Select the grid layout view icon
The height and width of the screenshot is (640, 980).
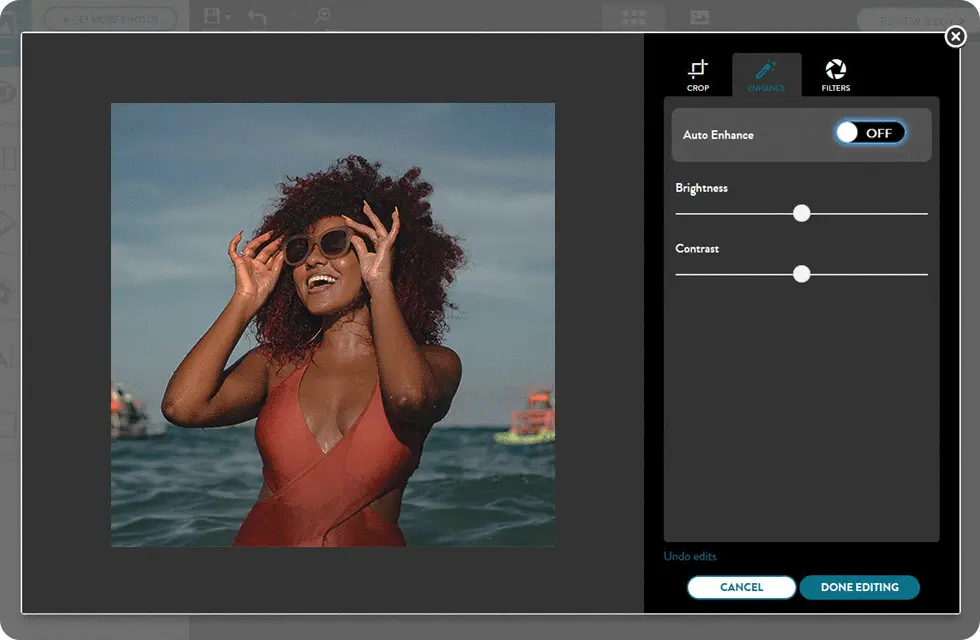pyautogui.click(x=634, y=18)
